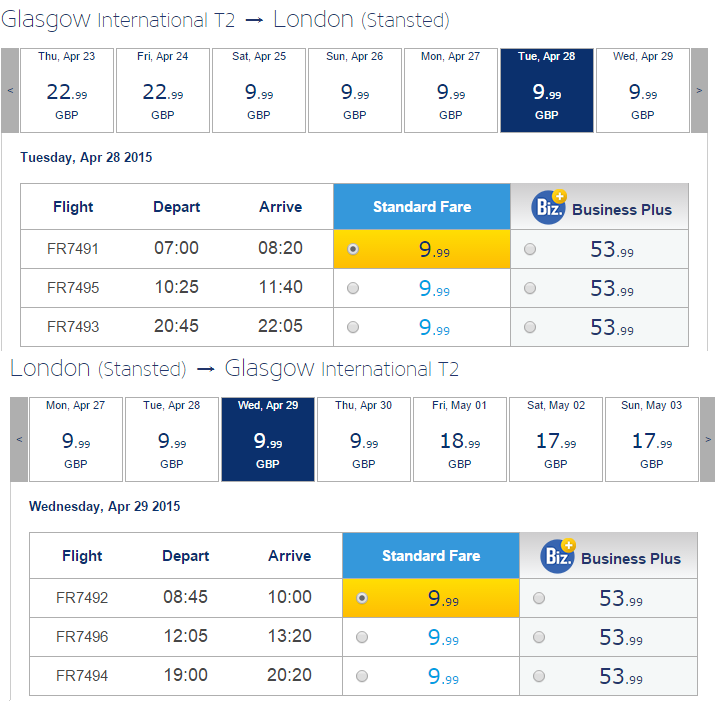Screen dimensions: 715x701
Task: Select standard fare for flight FR7495
Action: 353,288
